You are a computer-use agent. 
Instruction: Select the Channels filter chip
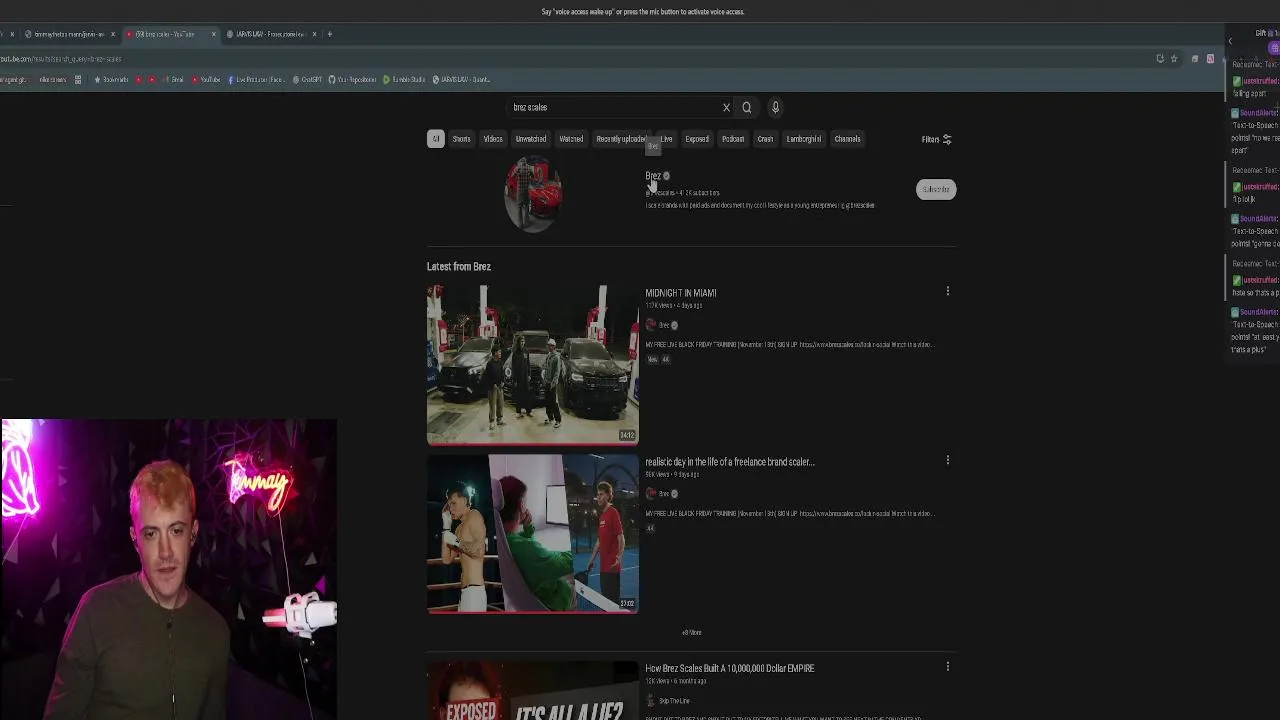tap(847, 139)
